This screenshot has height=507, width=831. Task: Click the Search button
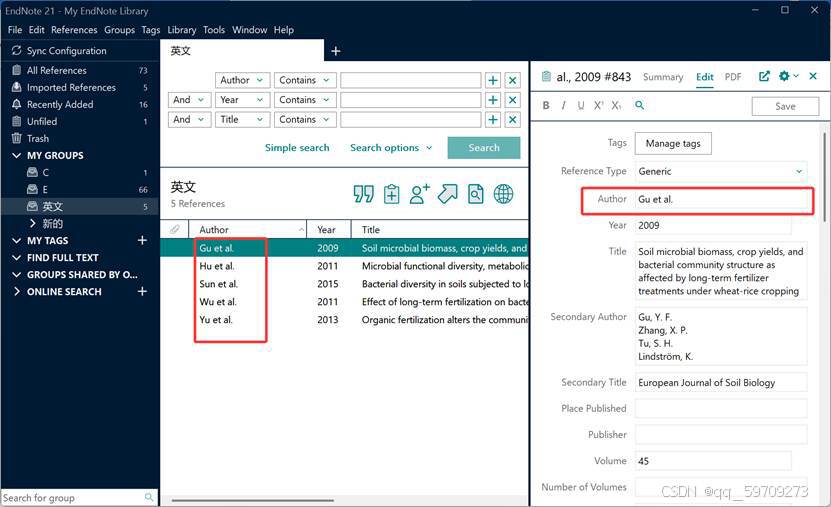[484, 148]
